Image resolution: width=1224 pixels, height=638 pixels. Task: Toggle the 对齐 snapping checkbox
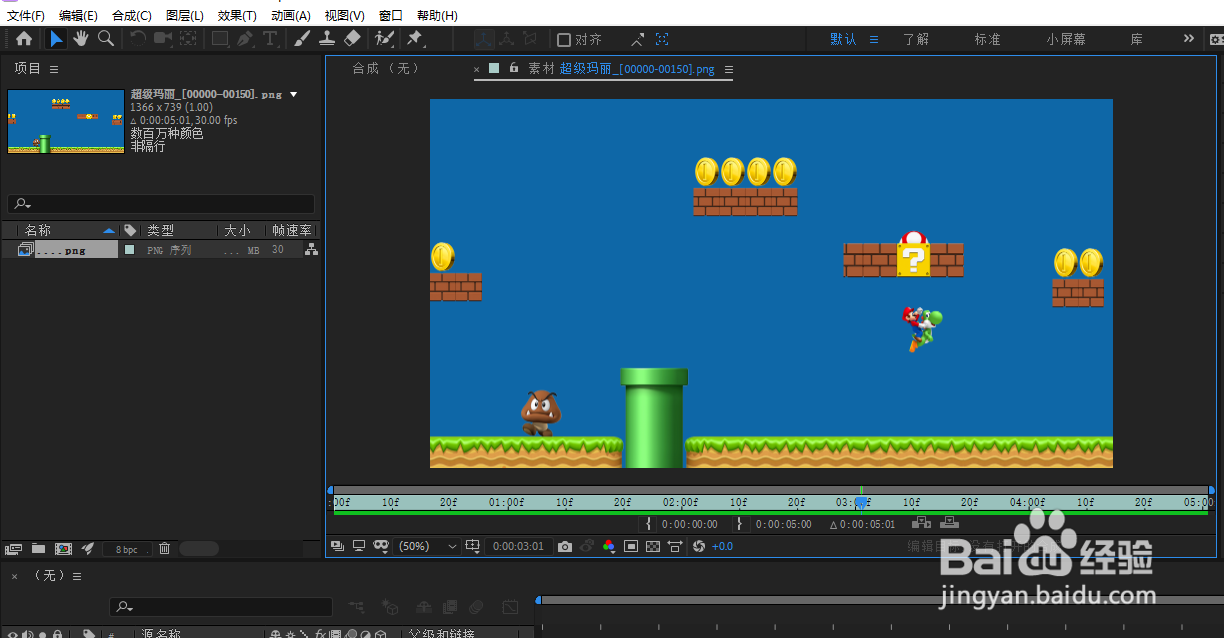tap(564, 40)
